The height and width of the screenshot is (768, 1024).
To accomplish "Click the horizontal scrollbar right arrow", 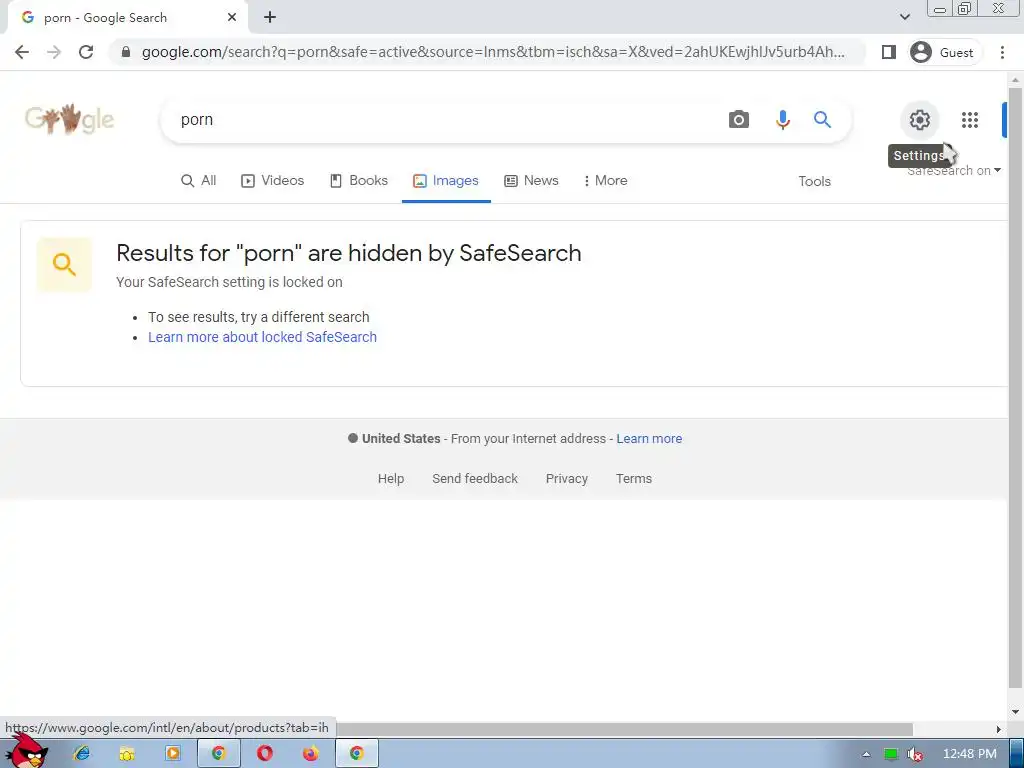I will click(998, 729).
